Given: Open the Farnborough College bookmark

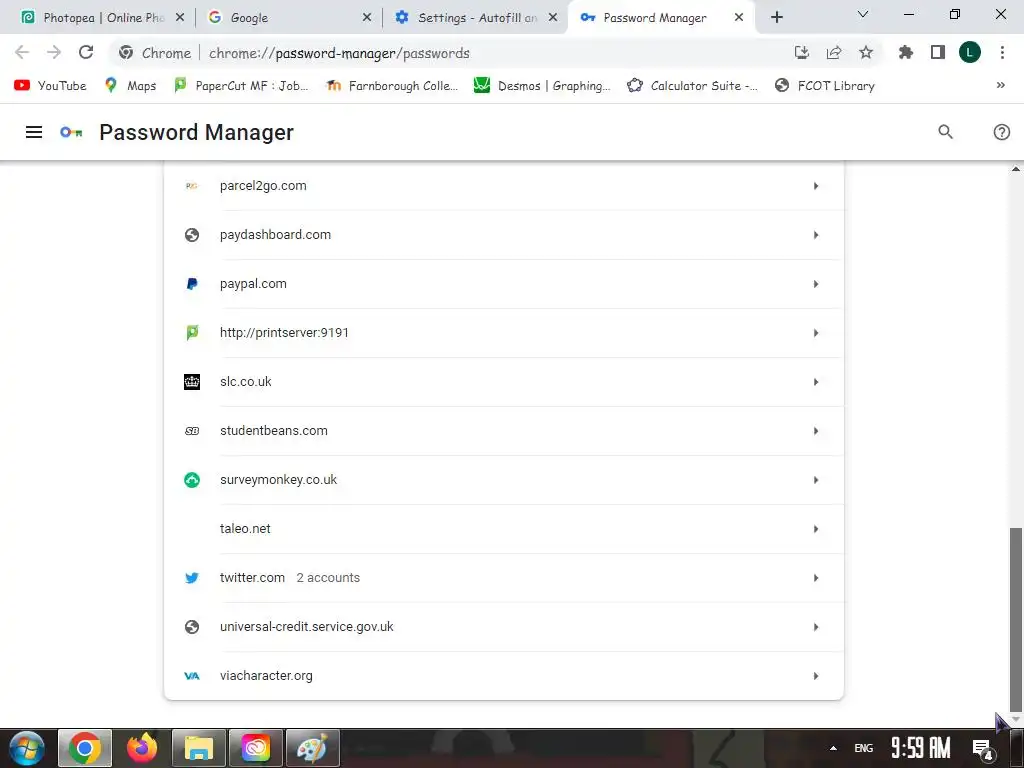Looking at the screenshot, I should (x=393, y=86).
